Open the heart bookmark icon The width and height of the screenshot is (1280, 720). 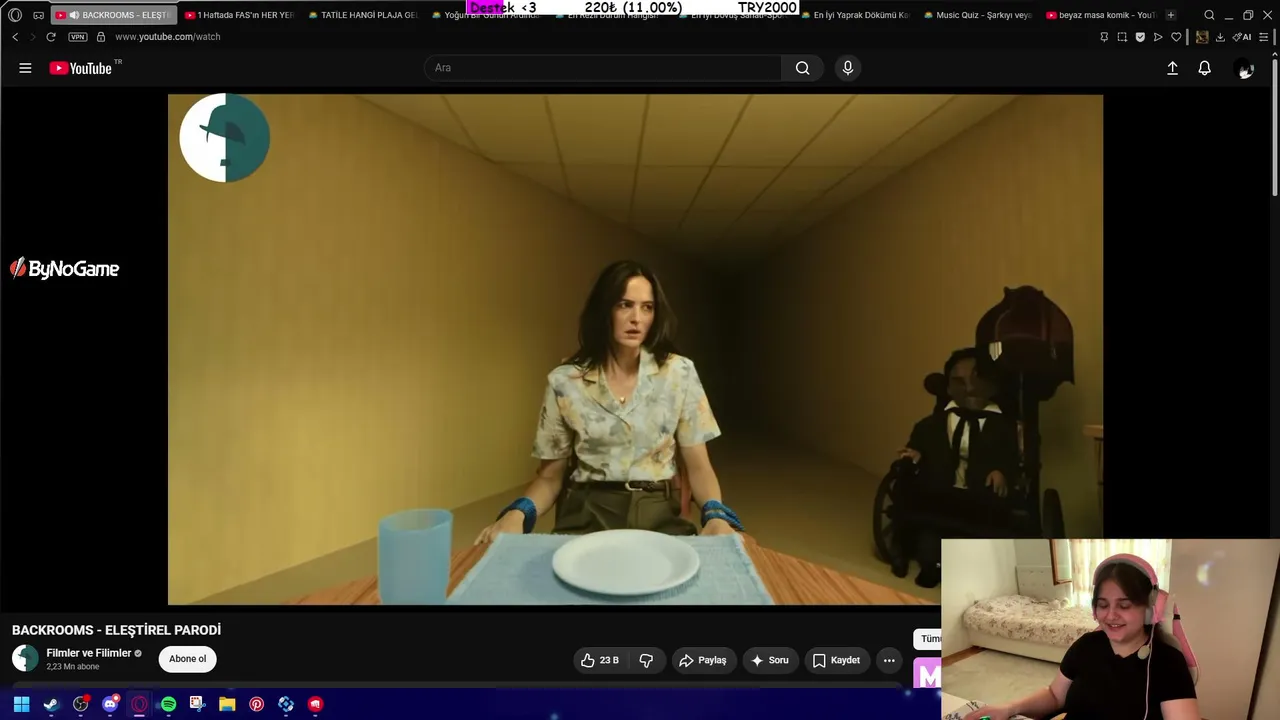pos(1176,37)
